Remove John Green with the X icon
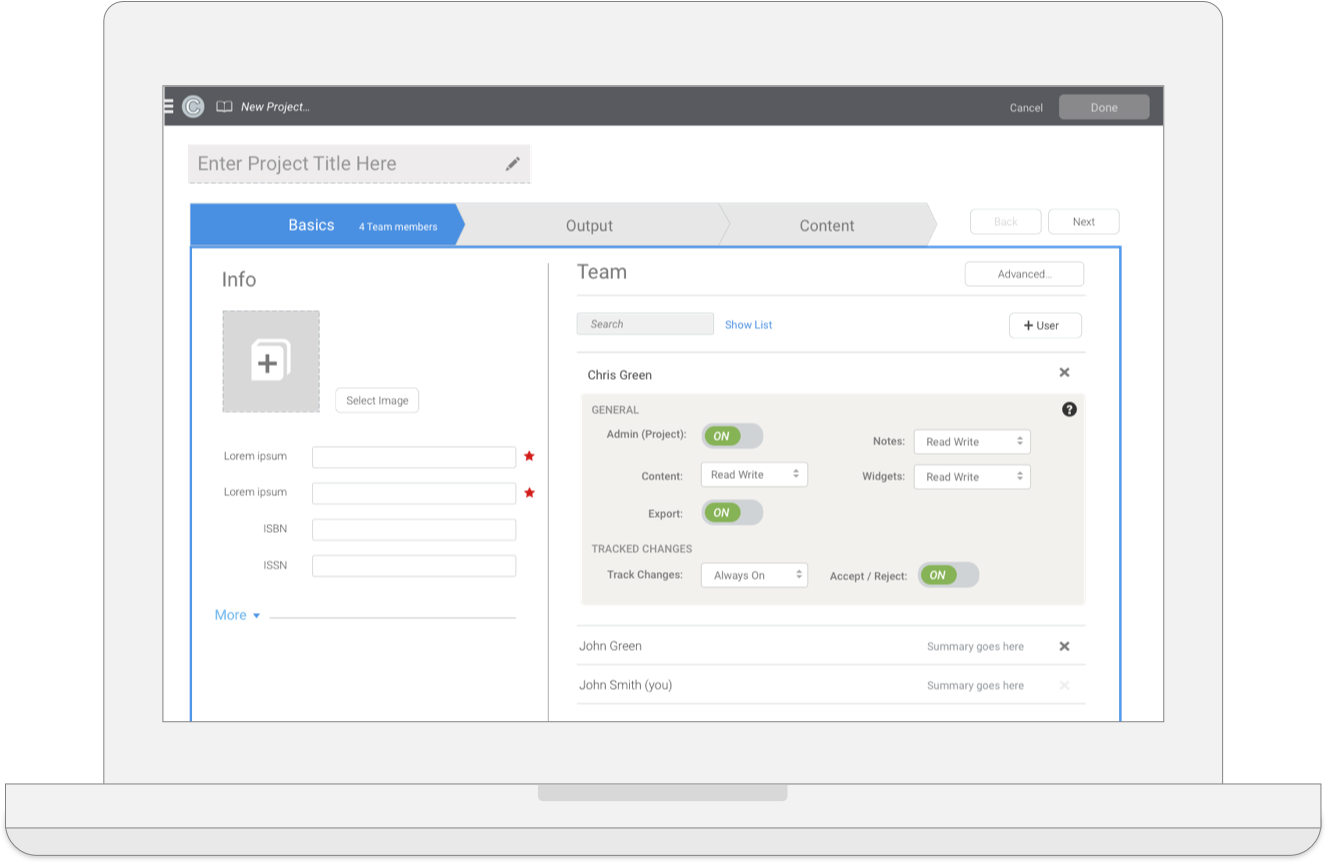 [1064, 646]
